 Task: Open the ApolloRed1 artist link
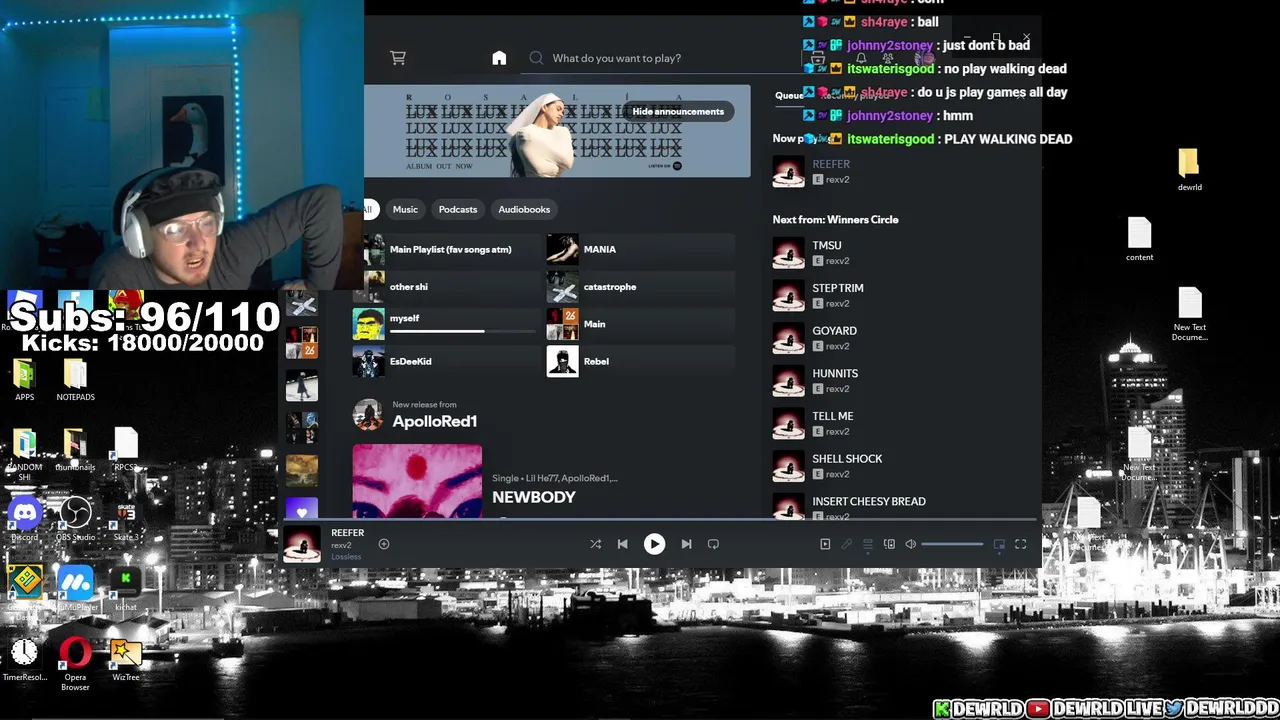click(x=435, y=421)
